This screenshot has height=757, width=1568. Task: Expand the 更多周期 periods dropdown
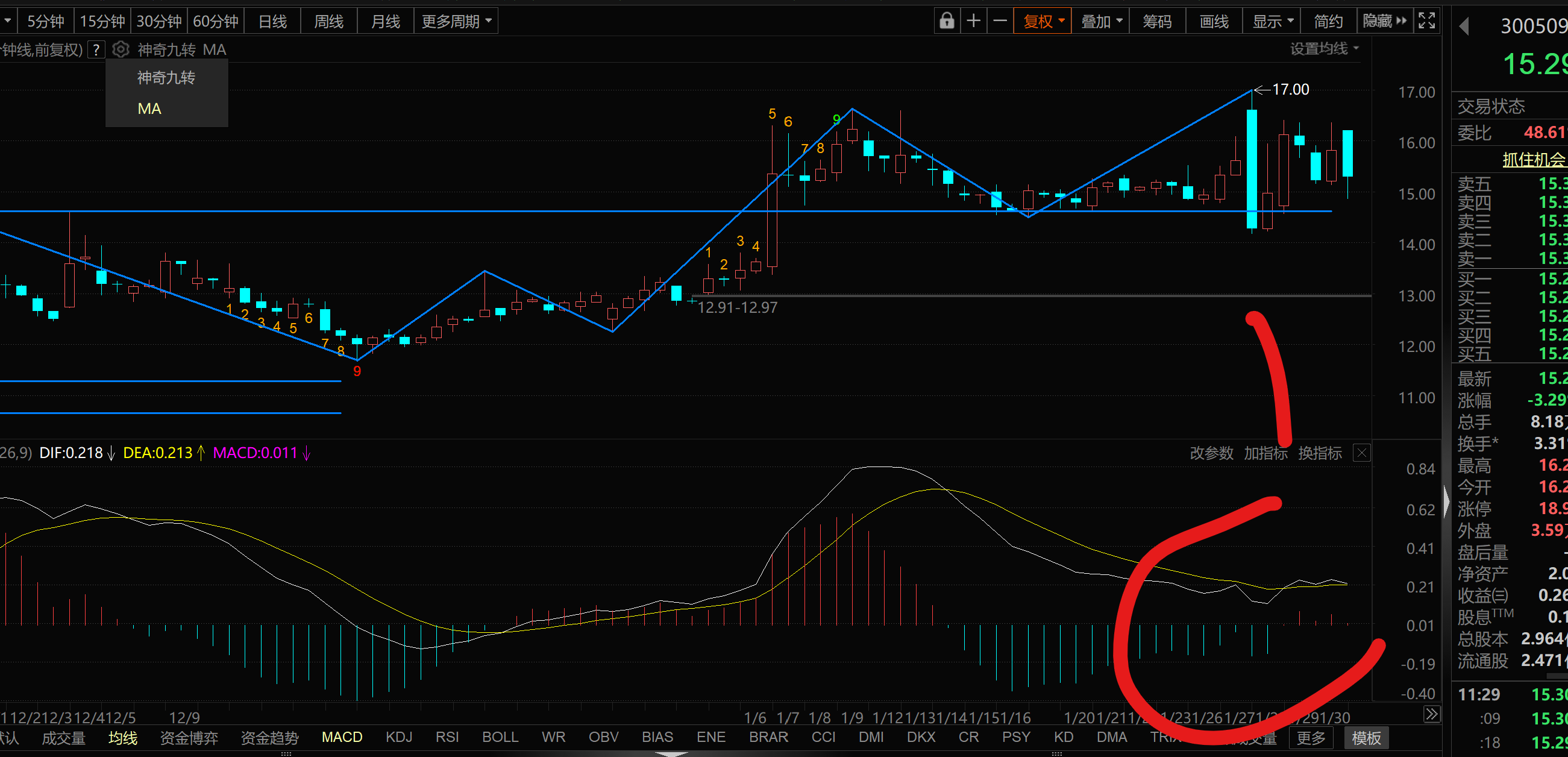click(x=456, y=22)
